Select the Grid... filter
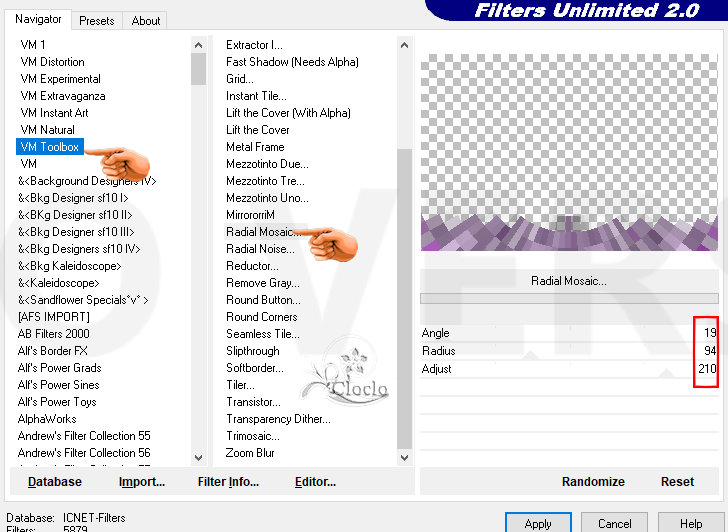Screen dimensions: 728x532 pos(240,79)
